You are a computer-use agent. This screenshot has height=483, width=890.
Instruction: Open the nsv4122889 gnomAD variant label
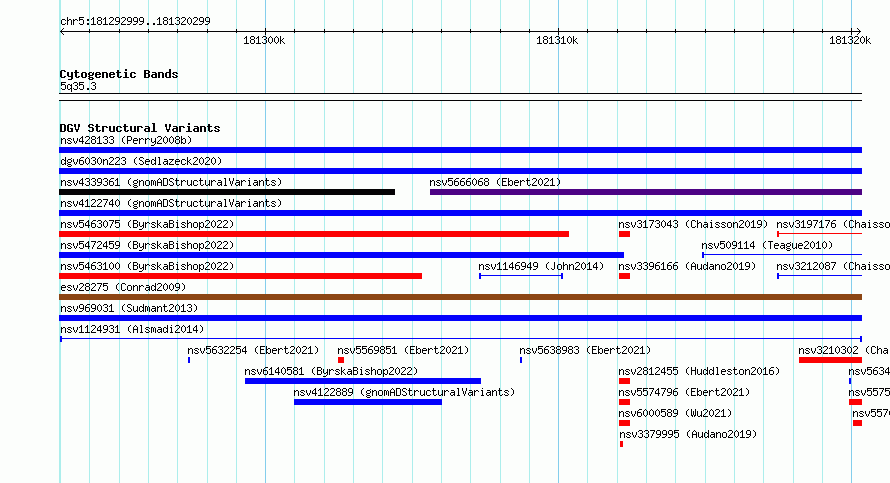pos(404,392)
